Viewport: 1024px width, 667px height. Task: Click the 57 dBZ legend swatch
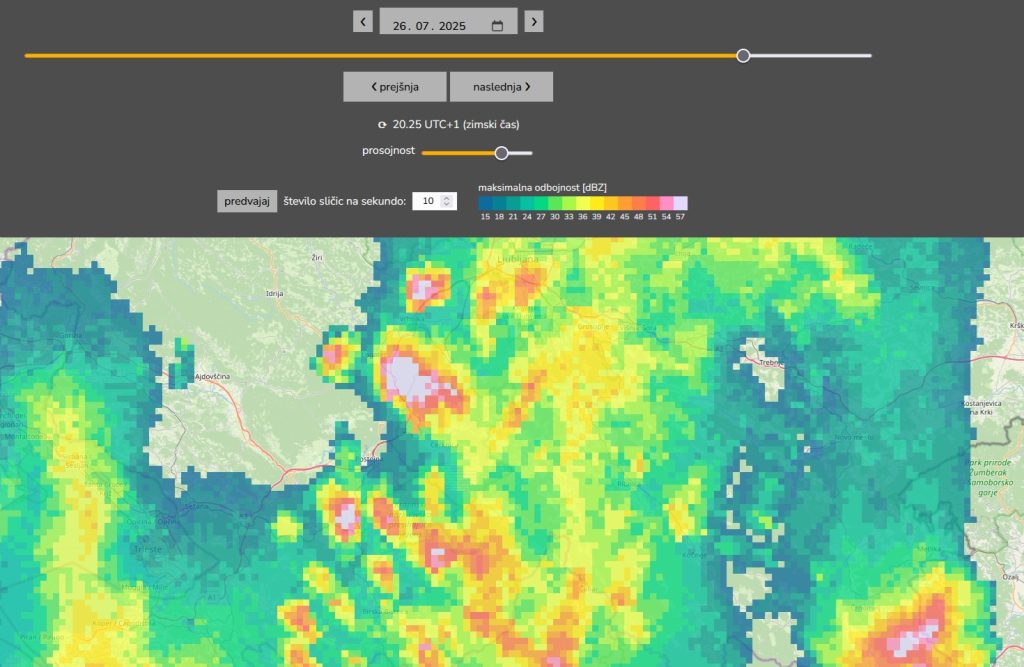click(x=680, y=203)
